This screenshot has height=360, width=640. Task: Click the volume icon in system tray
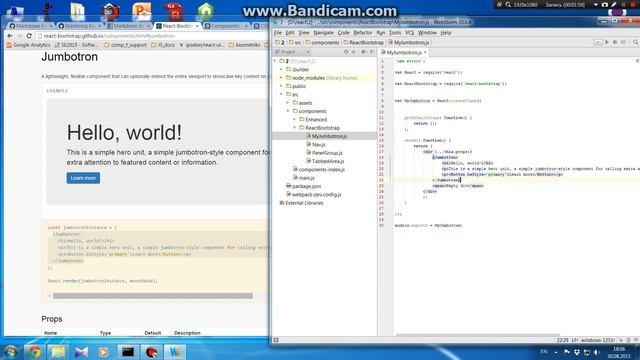point(596,352)
